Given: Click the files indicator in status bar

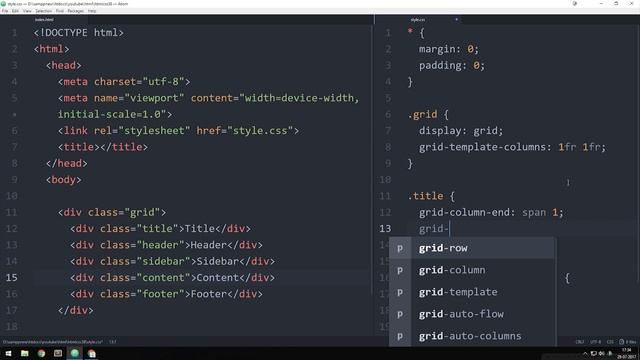Looking at the screenshot, I should coord(628,342).
